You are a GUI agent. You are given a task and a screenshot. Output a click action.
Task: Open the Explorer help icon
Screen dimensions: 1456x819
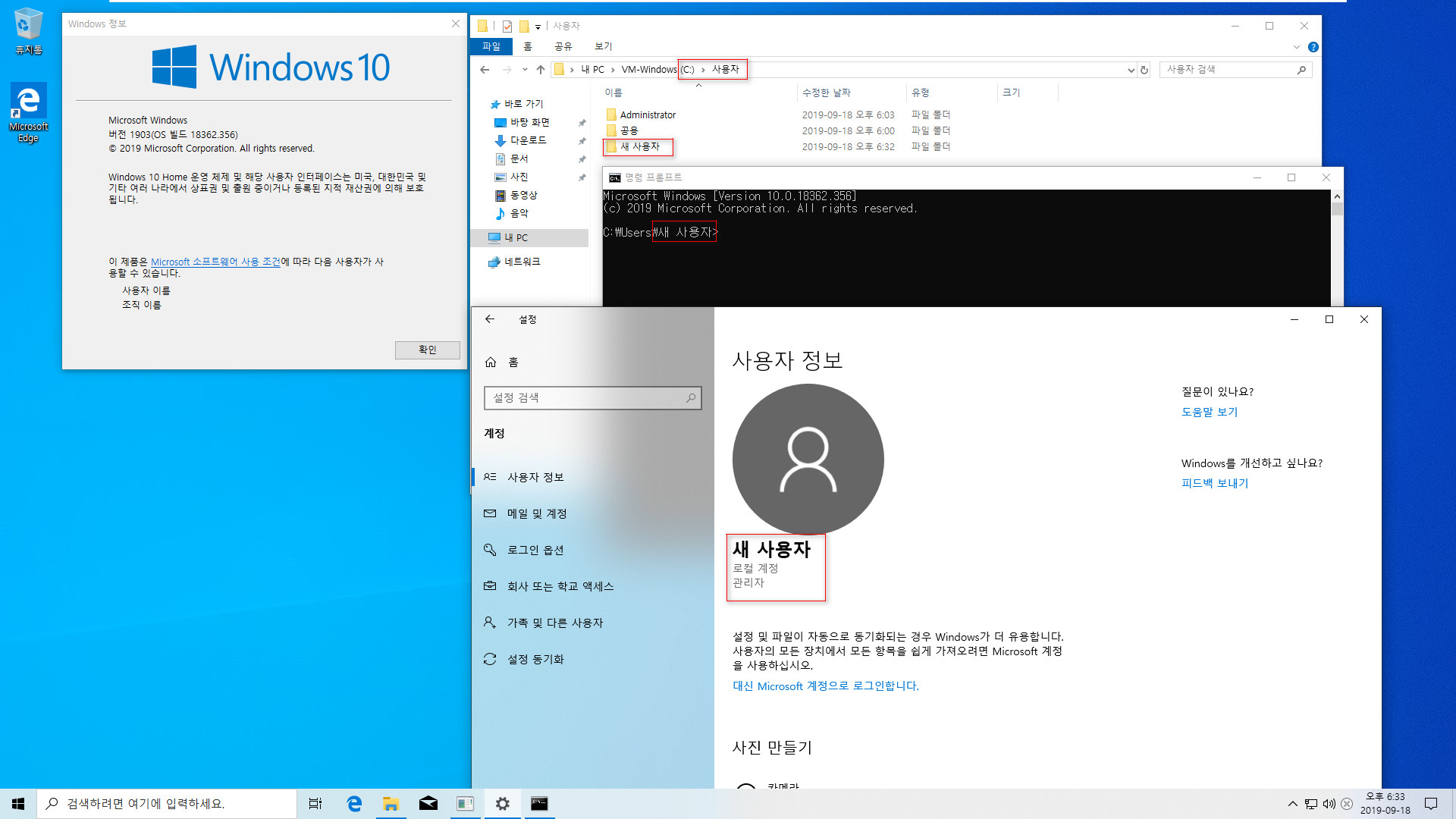(1313, 47)
